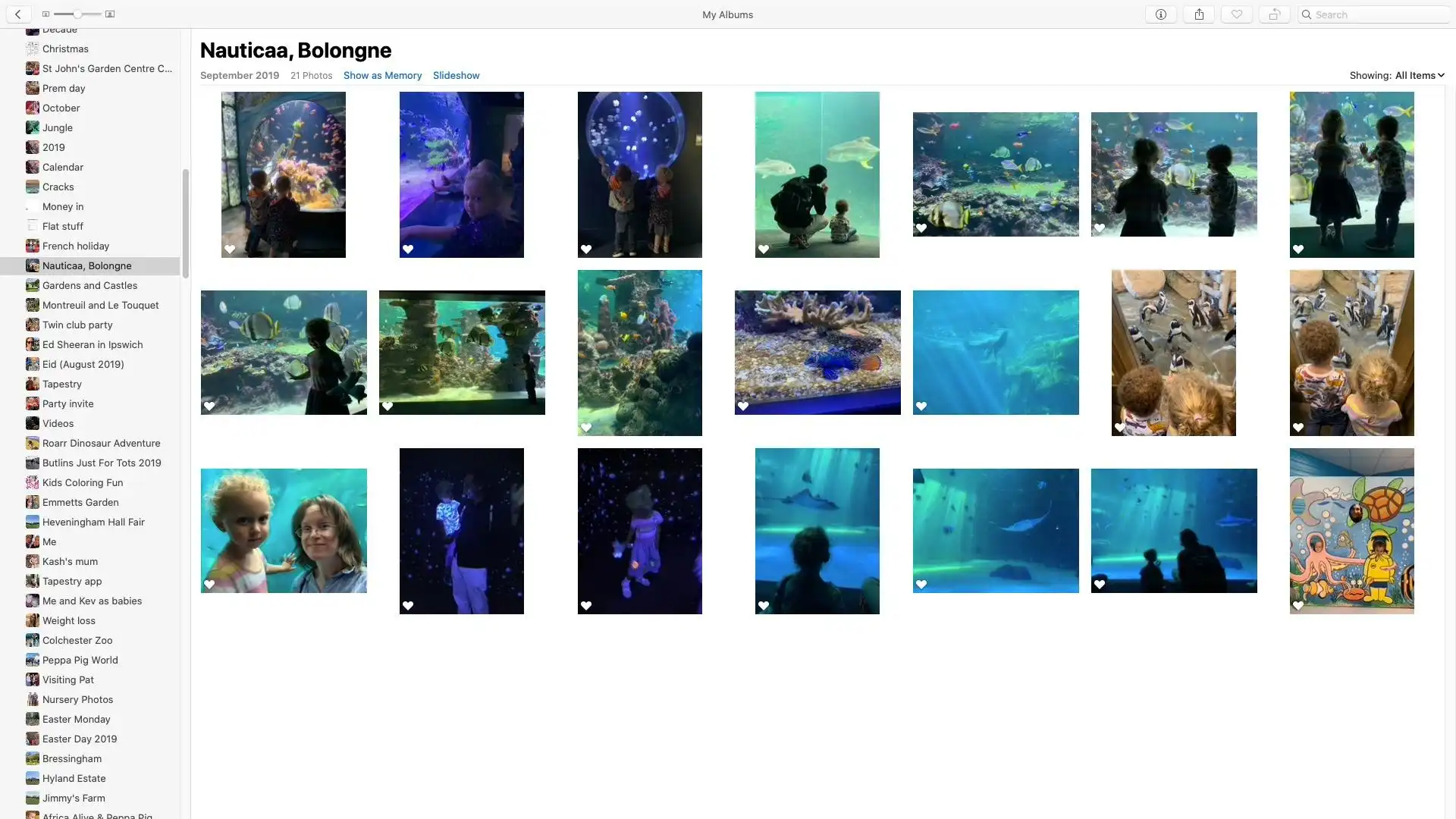Image resolution: width=1456 pixels, height=819 pixels.
Task: Click the large thumbnail size icon
Action: (x=110, y=14)
